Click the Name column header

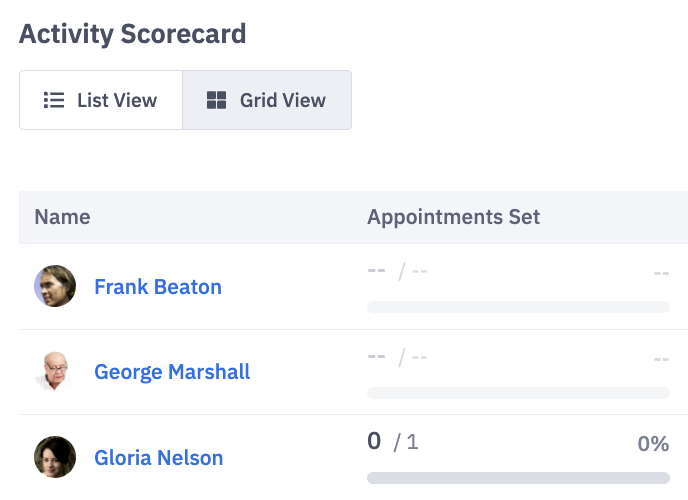pyautogui.click(x=62, y=217)
